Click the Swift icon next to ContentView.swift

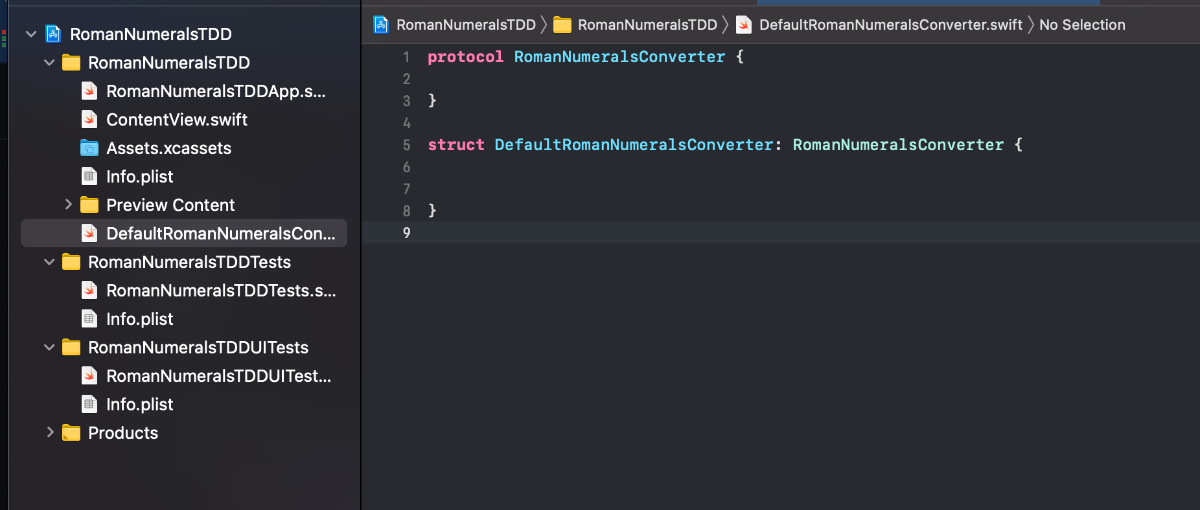pos(89,120)
